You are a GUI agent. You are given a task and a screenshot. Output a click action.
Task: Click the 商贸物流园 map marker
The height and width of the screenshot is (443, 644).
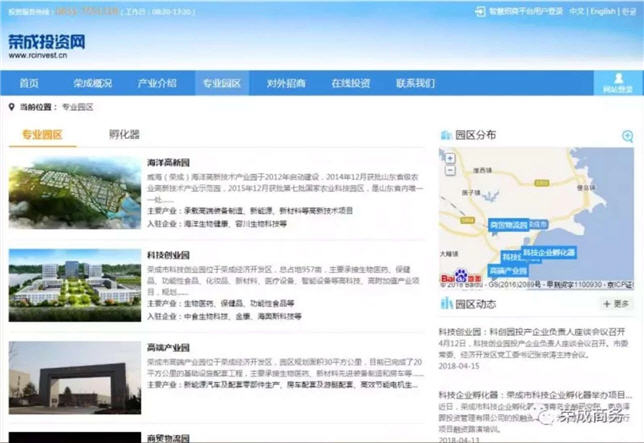pyautogui.click(x=509, y=225)
